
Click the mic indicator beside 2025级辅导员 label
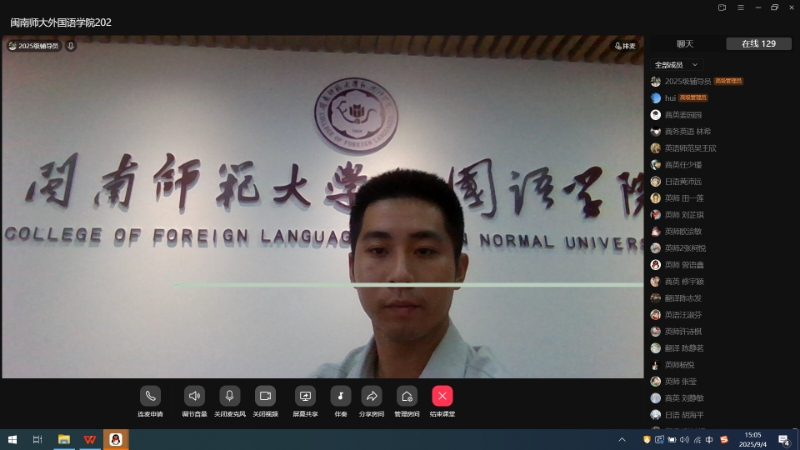pos(71,46)
